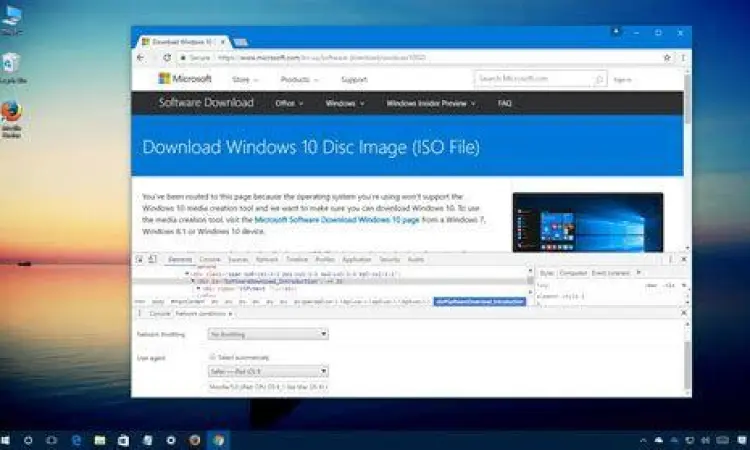
Task: Open Task View on the taskbar
Action: tap(52, 440)
